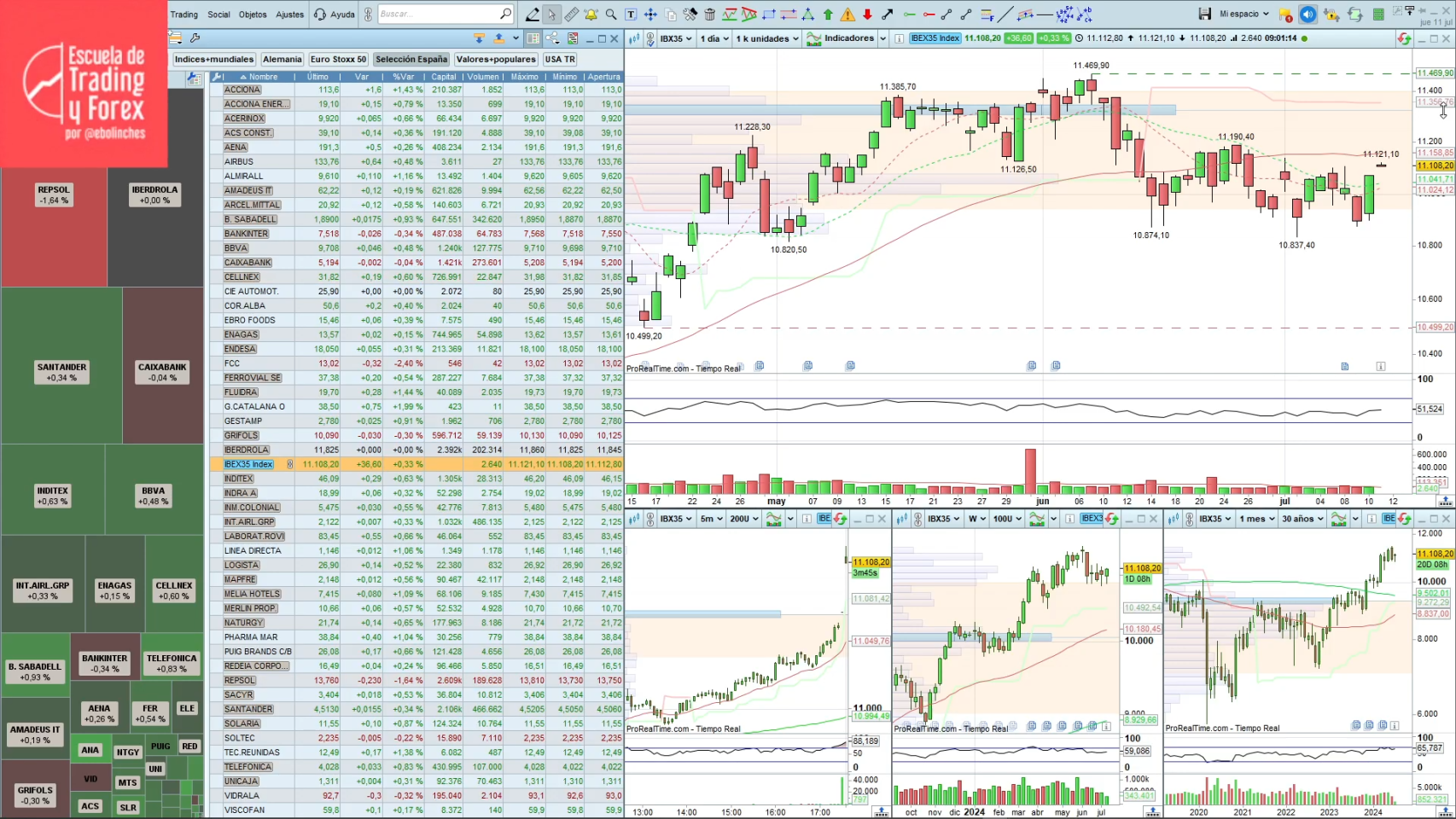Sort the list by Último column
This screenshot has height=819, width=1456.
pos(317,77)
